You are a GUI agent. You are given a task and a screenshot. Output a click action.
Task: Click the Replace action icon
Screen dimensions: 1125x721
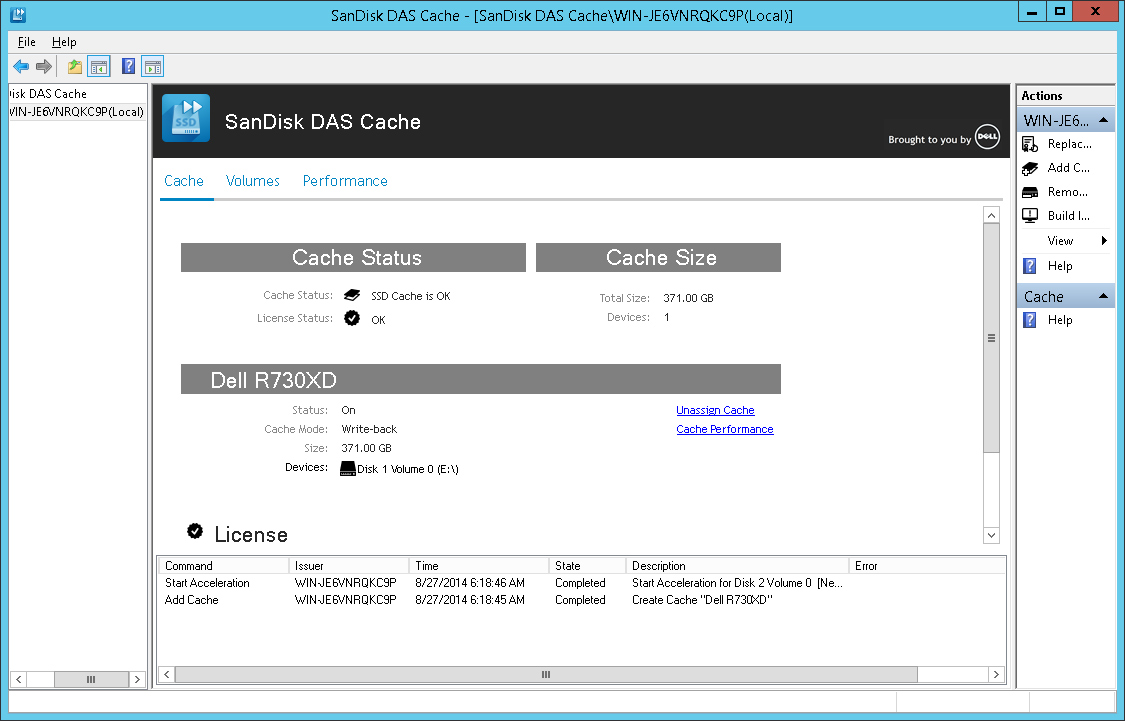point(1030,144)
